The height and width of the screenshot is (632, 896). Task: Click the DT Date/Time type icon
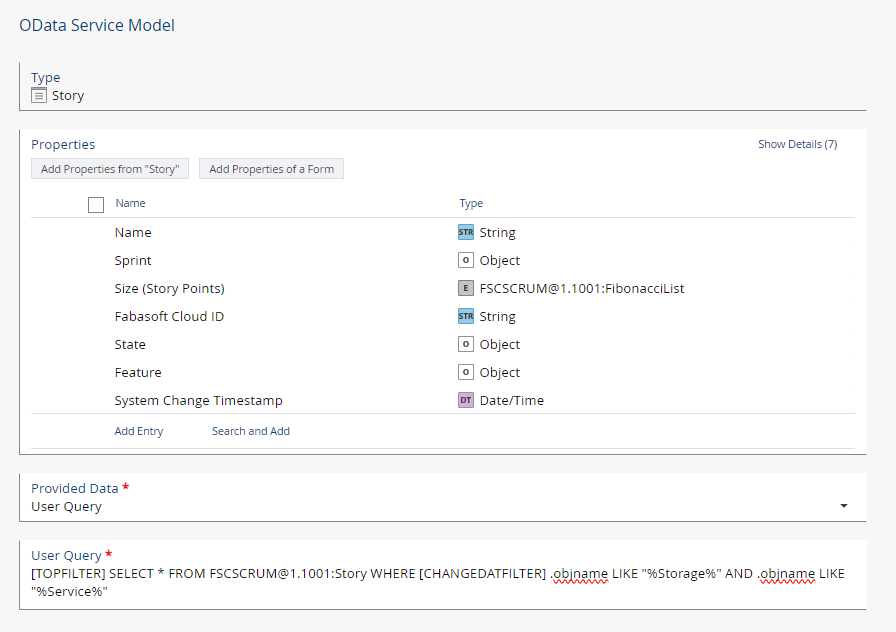[466, 400]
